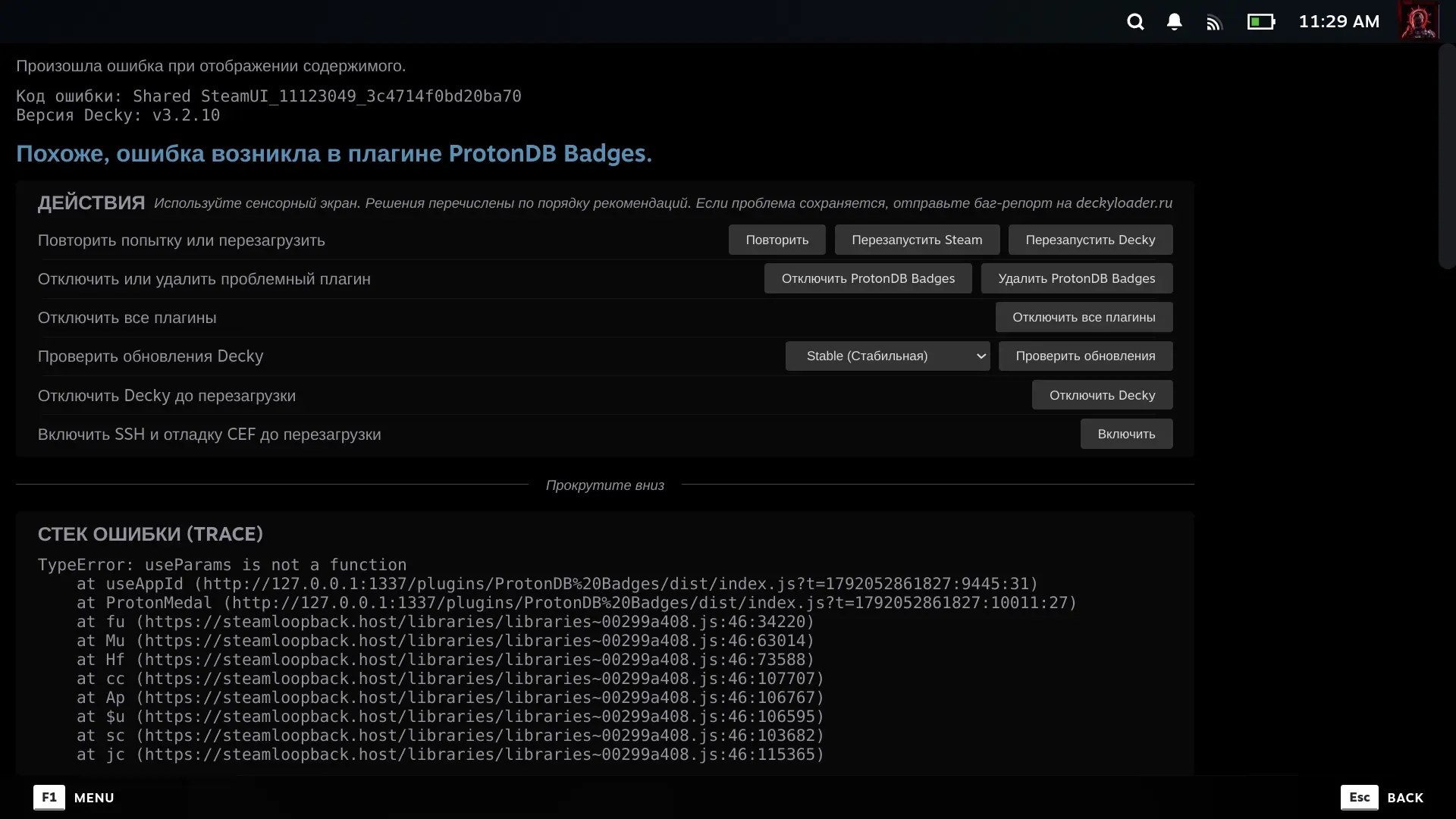Viewport: 1456px width, 819px height.
Task: Open the Stable (Стабильная) branch dropdown
Action: coord(887,356)
